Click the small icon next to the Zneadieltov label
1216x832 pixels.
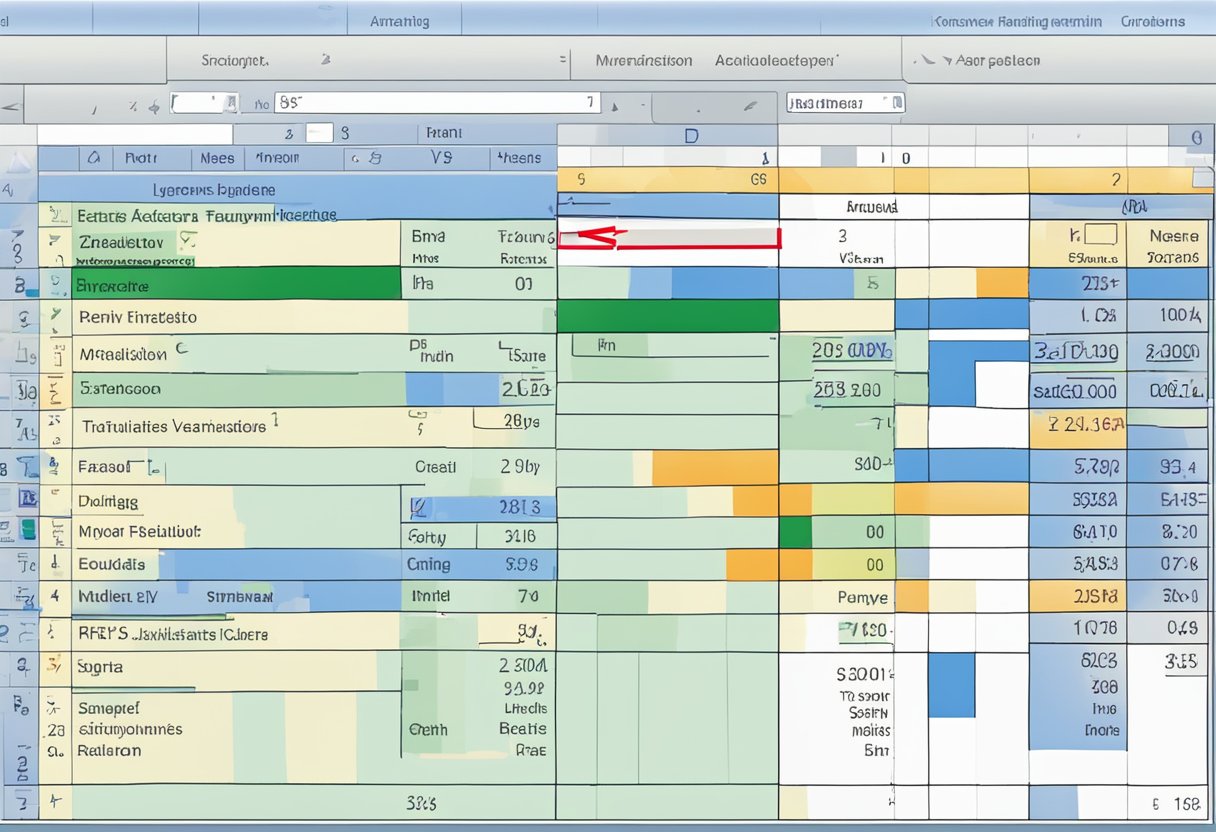point(187,240)
